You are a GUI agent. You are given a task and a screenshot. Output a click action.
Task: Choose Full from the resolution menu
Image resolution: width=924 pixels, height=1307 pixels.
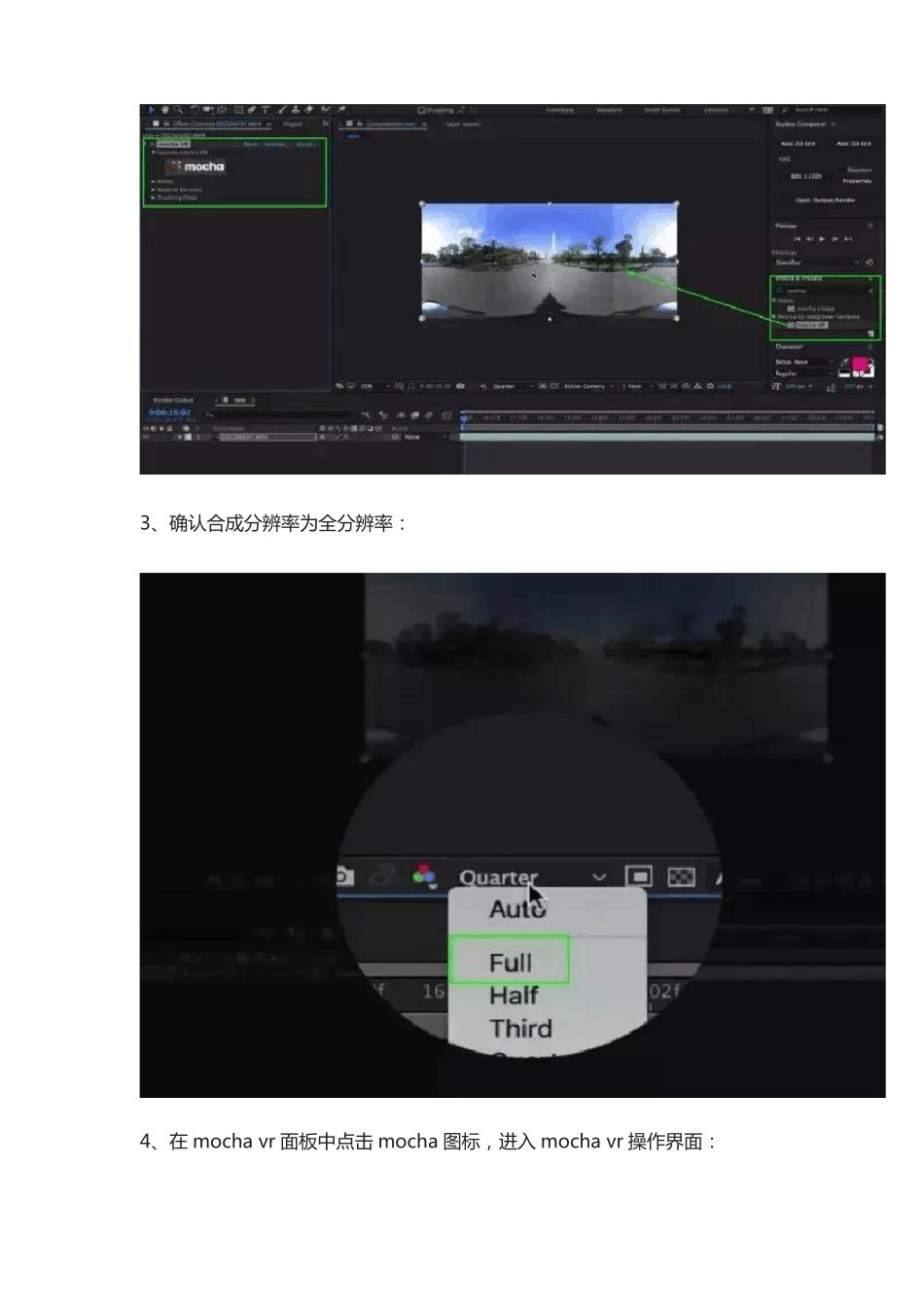click(510, 963)
